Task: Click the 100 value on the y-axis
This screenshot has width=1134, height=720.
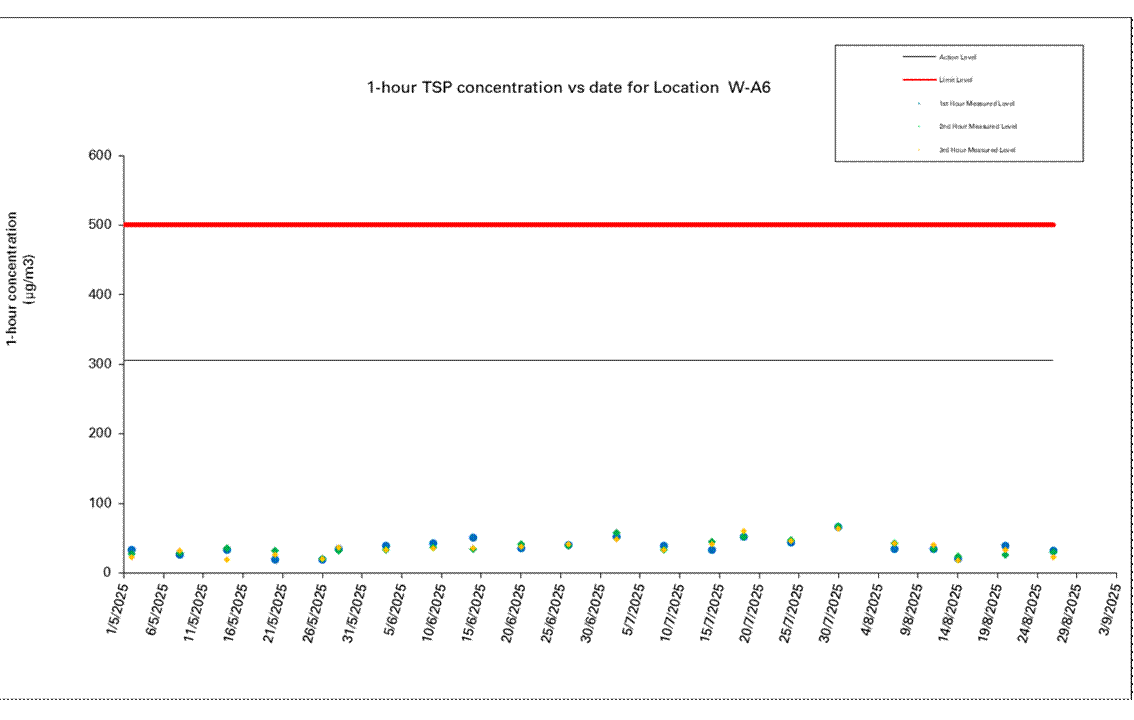Action: point(98,503)
